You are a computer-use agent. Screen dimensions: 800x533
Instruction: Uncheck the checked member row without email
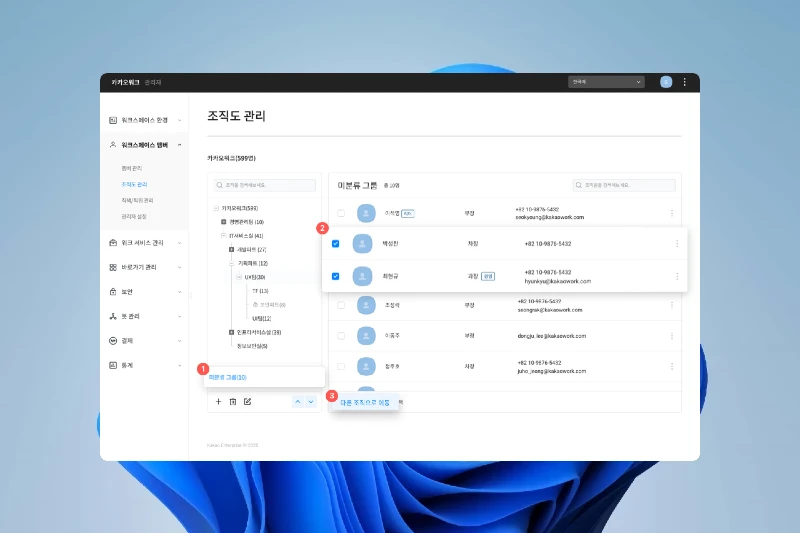coord(335,244)
